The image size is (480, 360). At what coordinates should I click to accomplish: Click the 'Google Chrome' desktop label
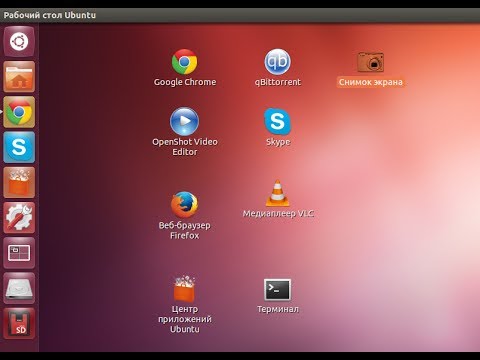[185, 82]
